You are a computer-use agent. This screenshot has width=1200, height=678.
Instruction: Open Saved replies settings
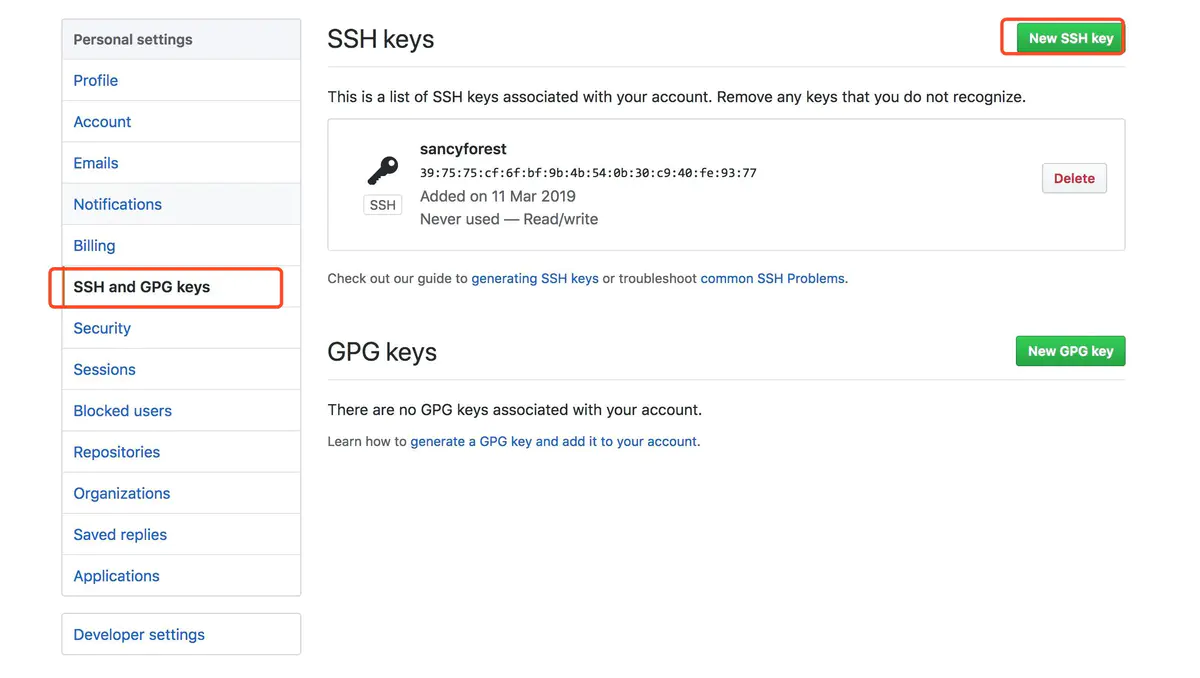[x=120, y=535]
